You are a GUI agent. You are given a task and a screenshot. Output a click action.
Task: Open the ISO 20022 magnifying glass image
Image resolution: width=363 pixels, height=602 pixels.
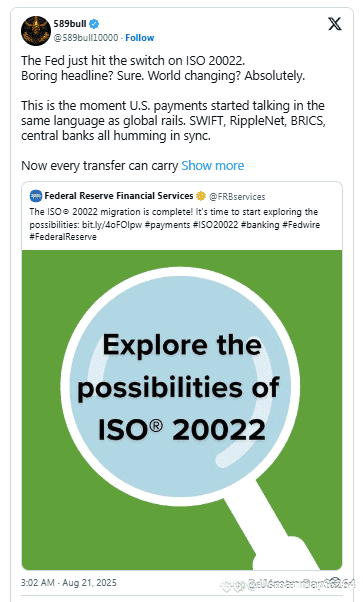coord(182,410)
